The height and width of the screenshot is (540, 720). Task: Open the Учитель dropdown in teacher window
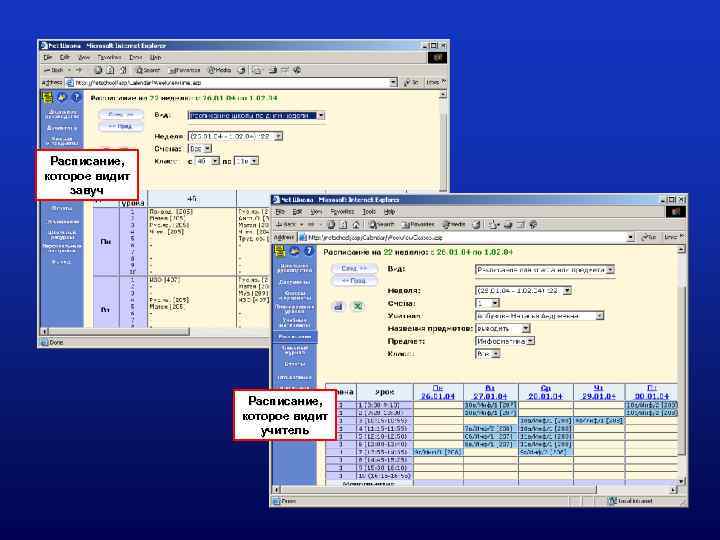[600, 316]
